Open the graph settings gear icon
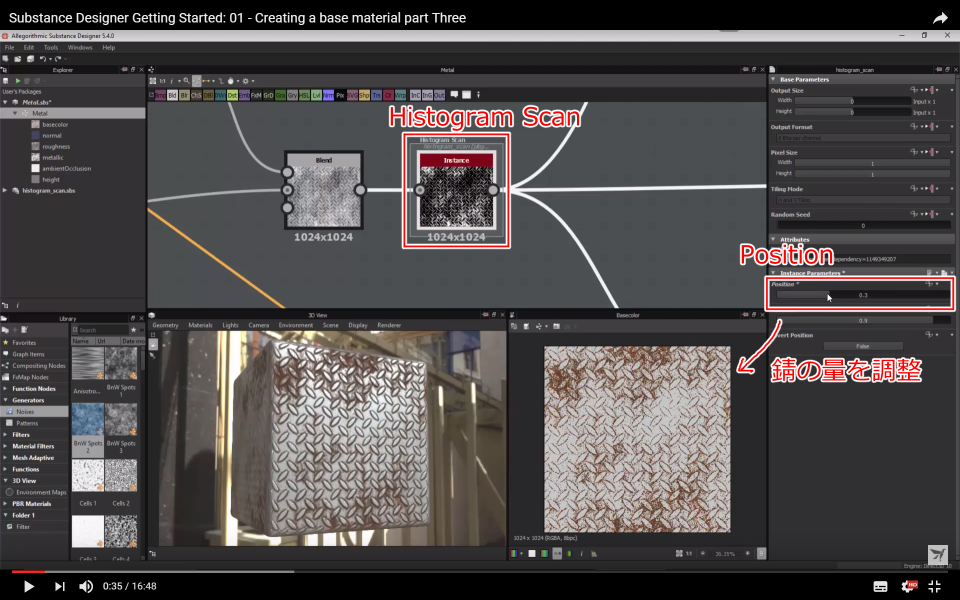This screenshot has width=960, height=600. point(246,81)
